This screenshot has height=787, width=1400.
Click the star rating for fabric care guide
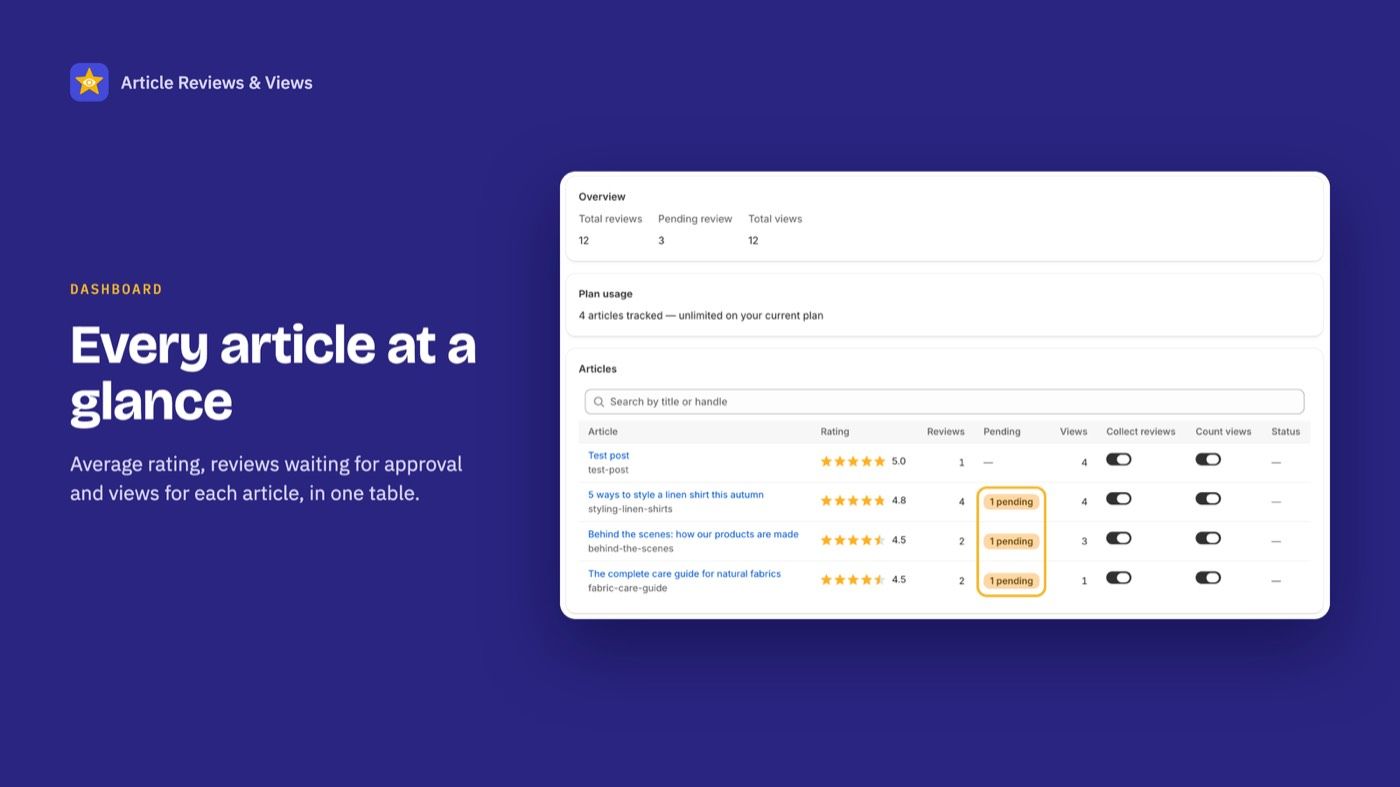coord(853,580)
